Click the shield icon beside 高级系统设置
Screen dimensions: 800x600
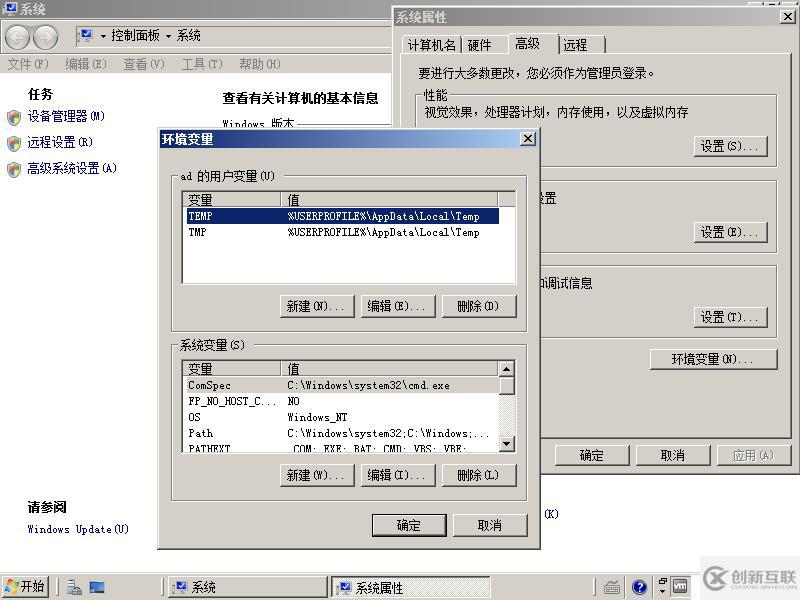[x=14, y=169]
